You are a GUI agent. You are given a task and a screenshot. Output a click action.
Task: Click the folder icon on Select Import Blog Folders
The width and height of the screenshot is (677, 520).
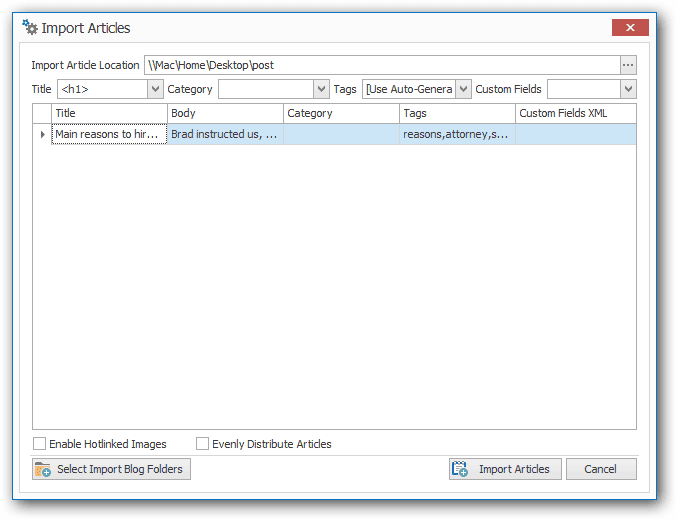pos(43,469)
